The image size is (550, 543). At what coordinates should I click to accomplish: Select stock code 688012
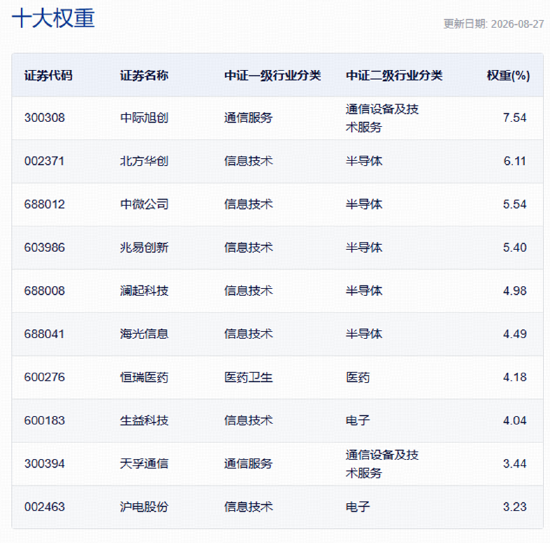click(x=45, y=204)
